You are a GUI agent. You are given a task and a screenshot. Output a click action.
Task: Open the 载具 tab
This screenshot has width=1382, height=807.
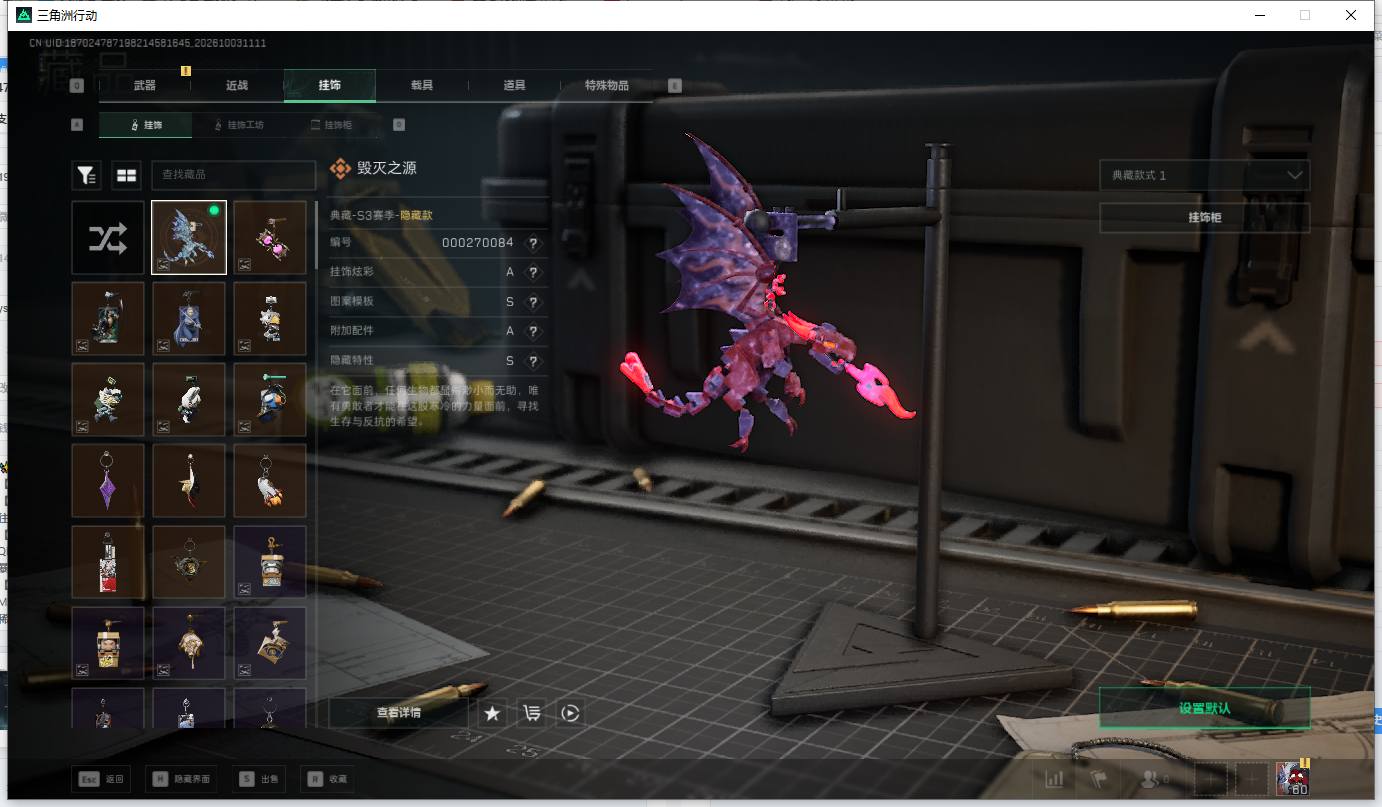[421, 86]
